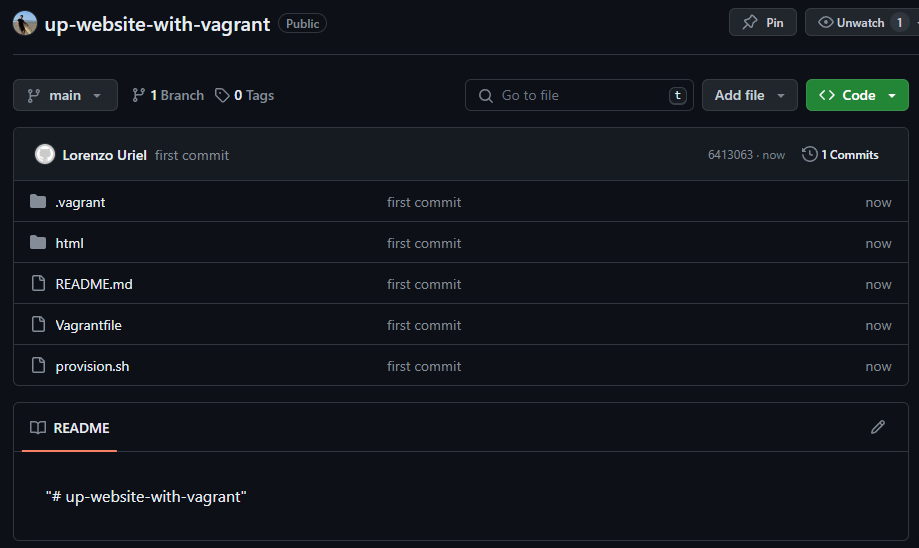Expand the green Code dropdown

857,95
